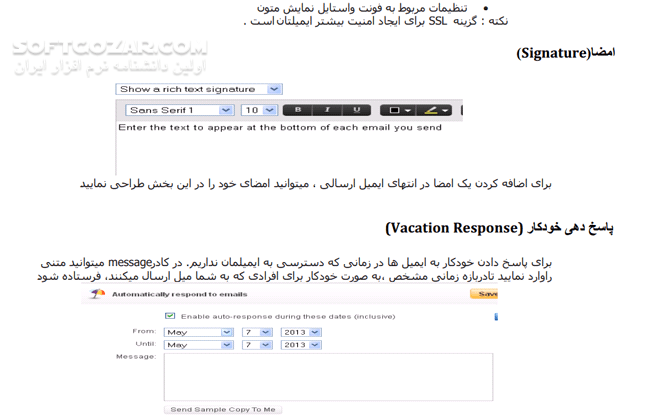Open the text color picker
Image resolution: width=650 pixels, height=415 pixels.
(x=398, y=110)
